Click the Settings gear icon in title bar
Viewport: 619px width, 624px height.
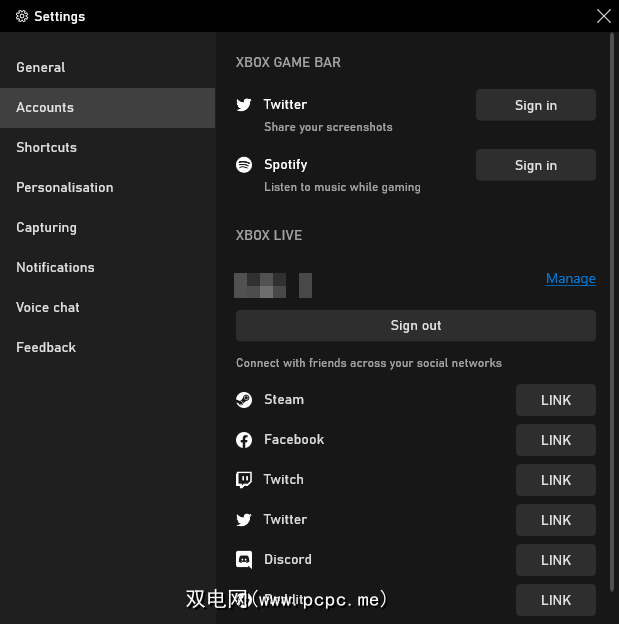coord(22,16)
